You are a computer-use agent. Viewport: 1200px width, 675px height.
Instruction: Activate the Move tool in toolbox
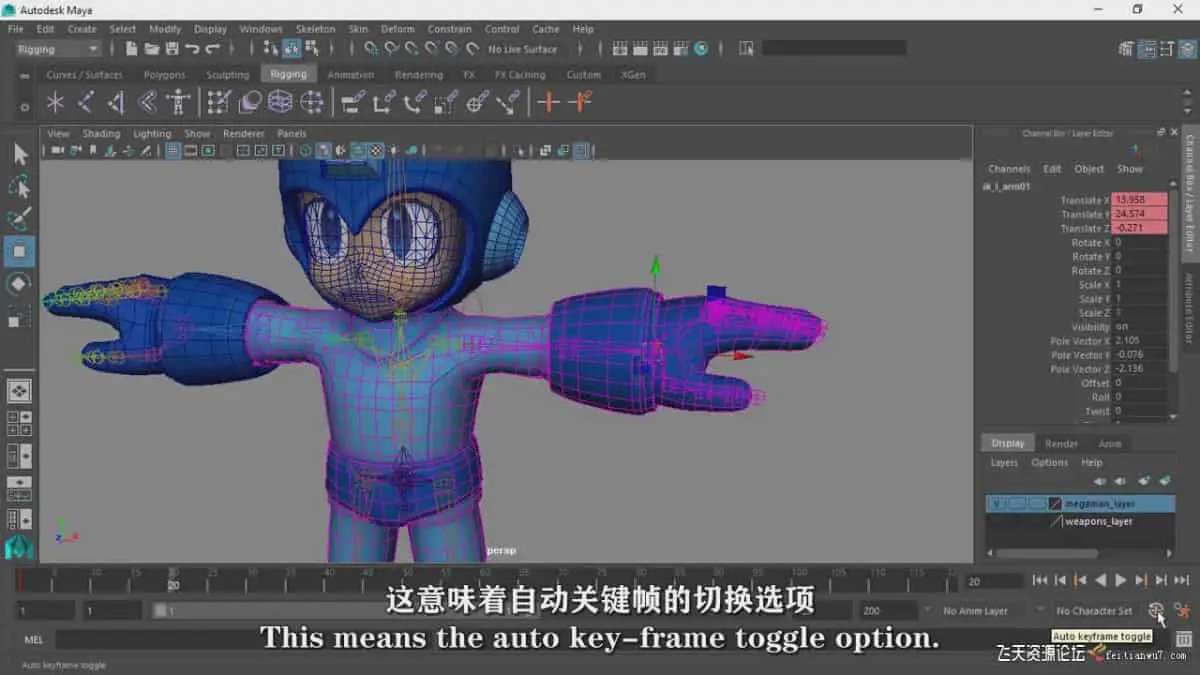point(19,251)
